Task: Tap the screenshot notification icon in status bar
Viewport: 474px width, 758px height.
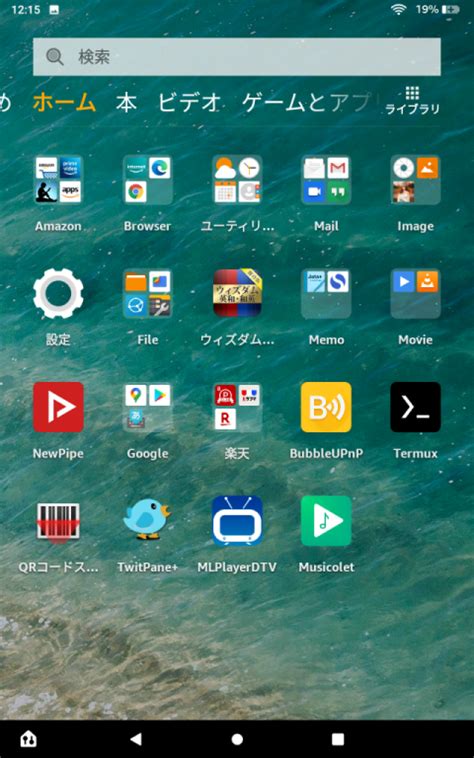Action: coord(55,10)
